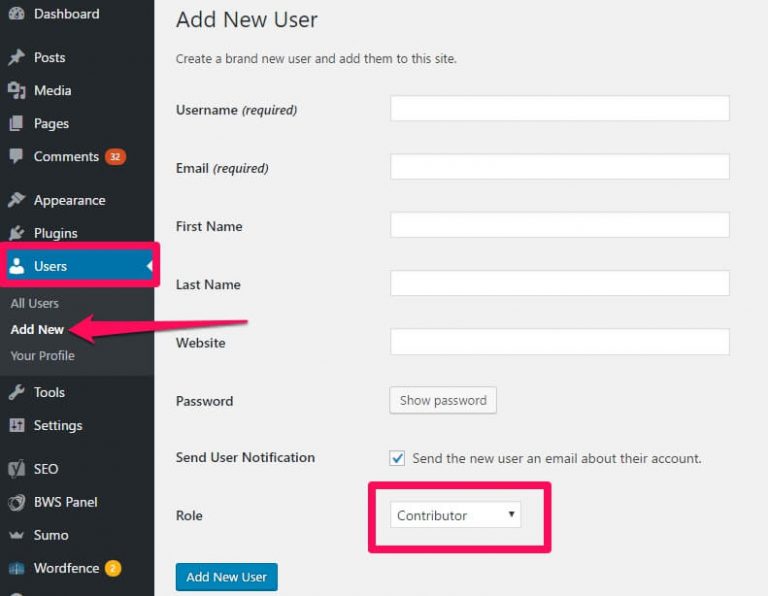
Task: Click the Pages icon in sidebar
Action: pos(16,123)
